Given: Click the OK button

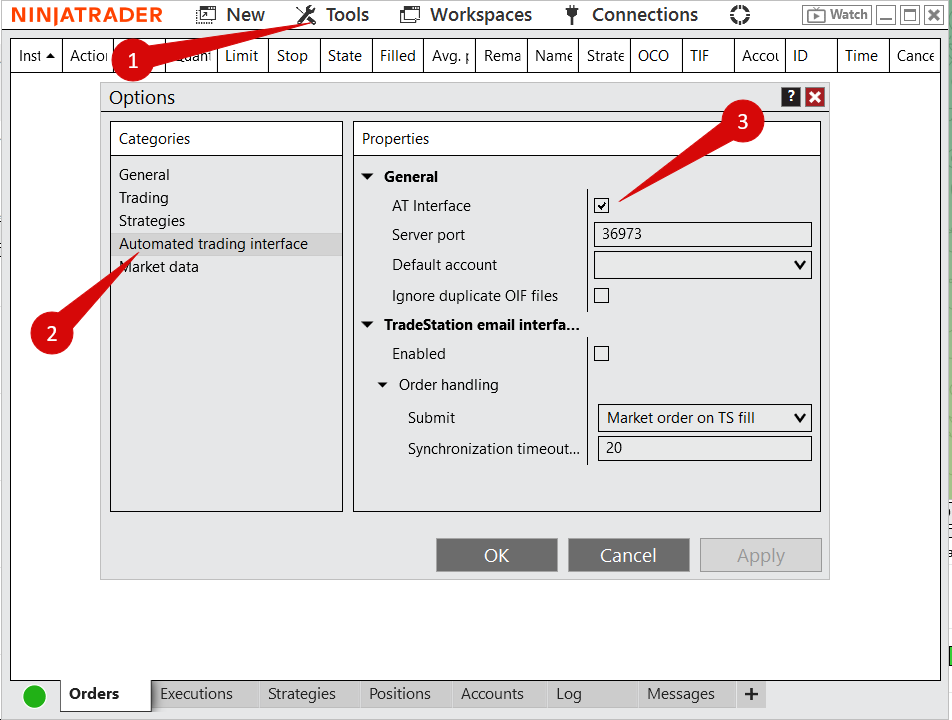Looking at the screenshot, I should tap(497, 555).
